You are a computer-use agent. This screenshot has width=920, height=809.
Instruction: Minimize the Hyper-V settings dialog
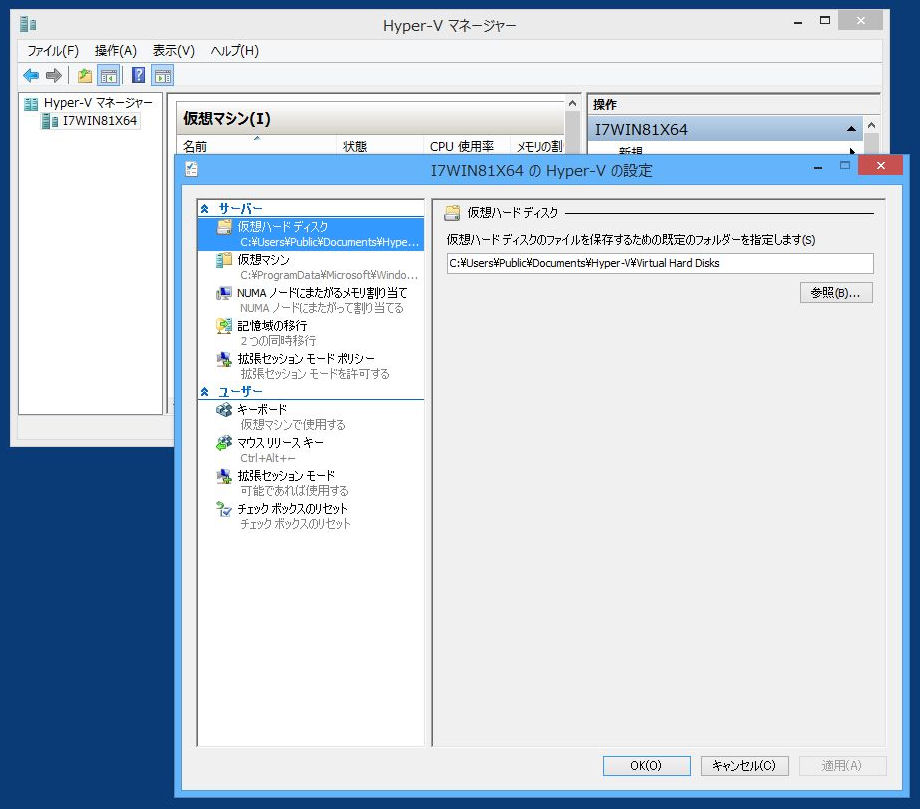click(x=818, y=167)
